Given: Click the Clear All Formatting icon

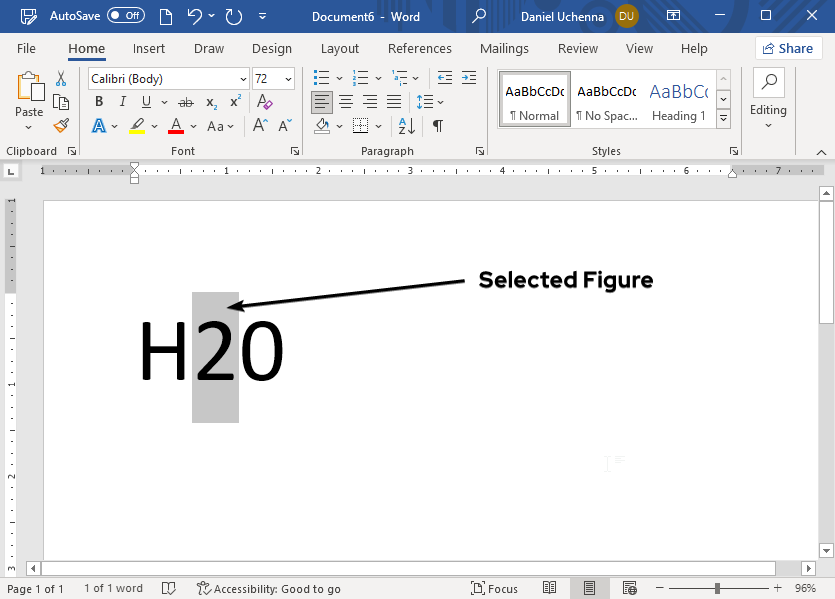Looking at the screenshot, I should (x=264, y=102).
